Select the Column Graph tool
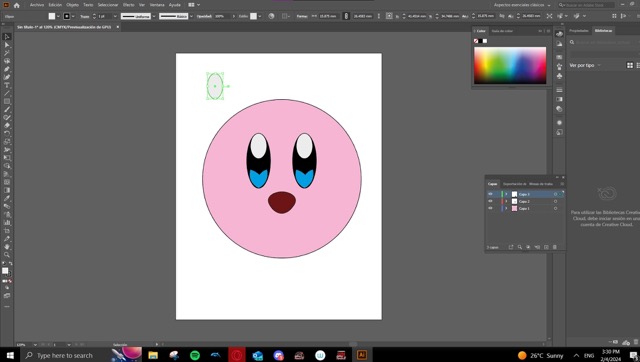 click(7, 223)
